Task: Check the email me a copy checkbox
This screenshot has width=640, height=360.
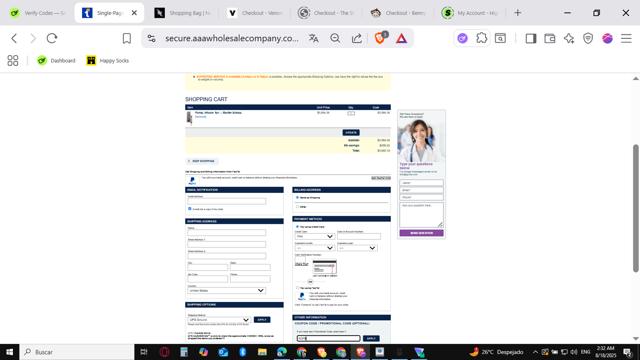Action: click(189, 209)
